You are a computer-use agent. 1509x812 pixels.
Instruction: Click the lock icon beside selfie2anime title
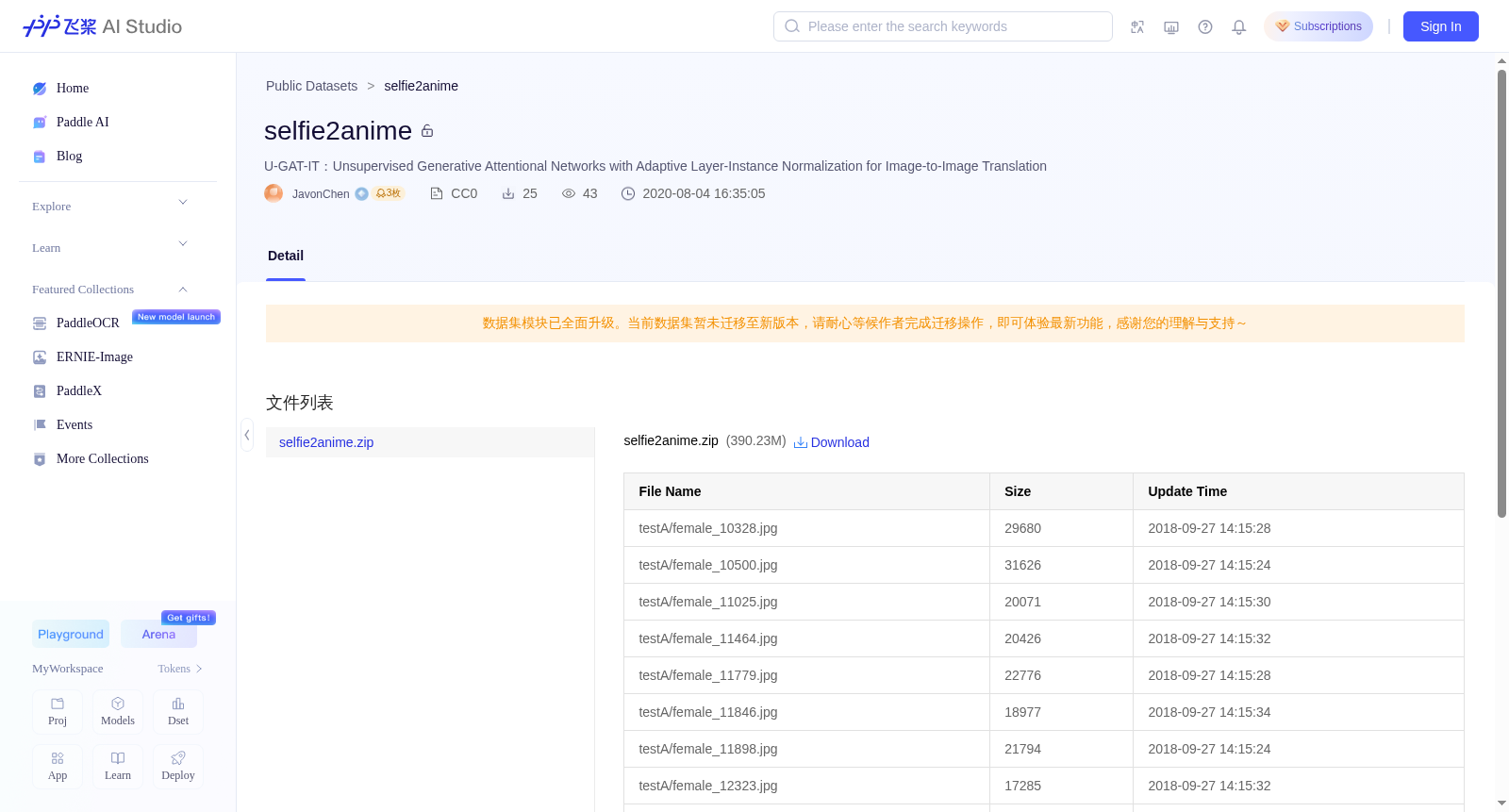(x=427, y=131)
